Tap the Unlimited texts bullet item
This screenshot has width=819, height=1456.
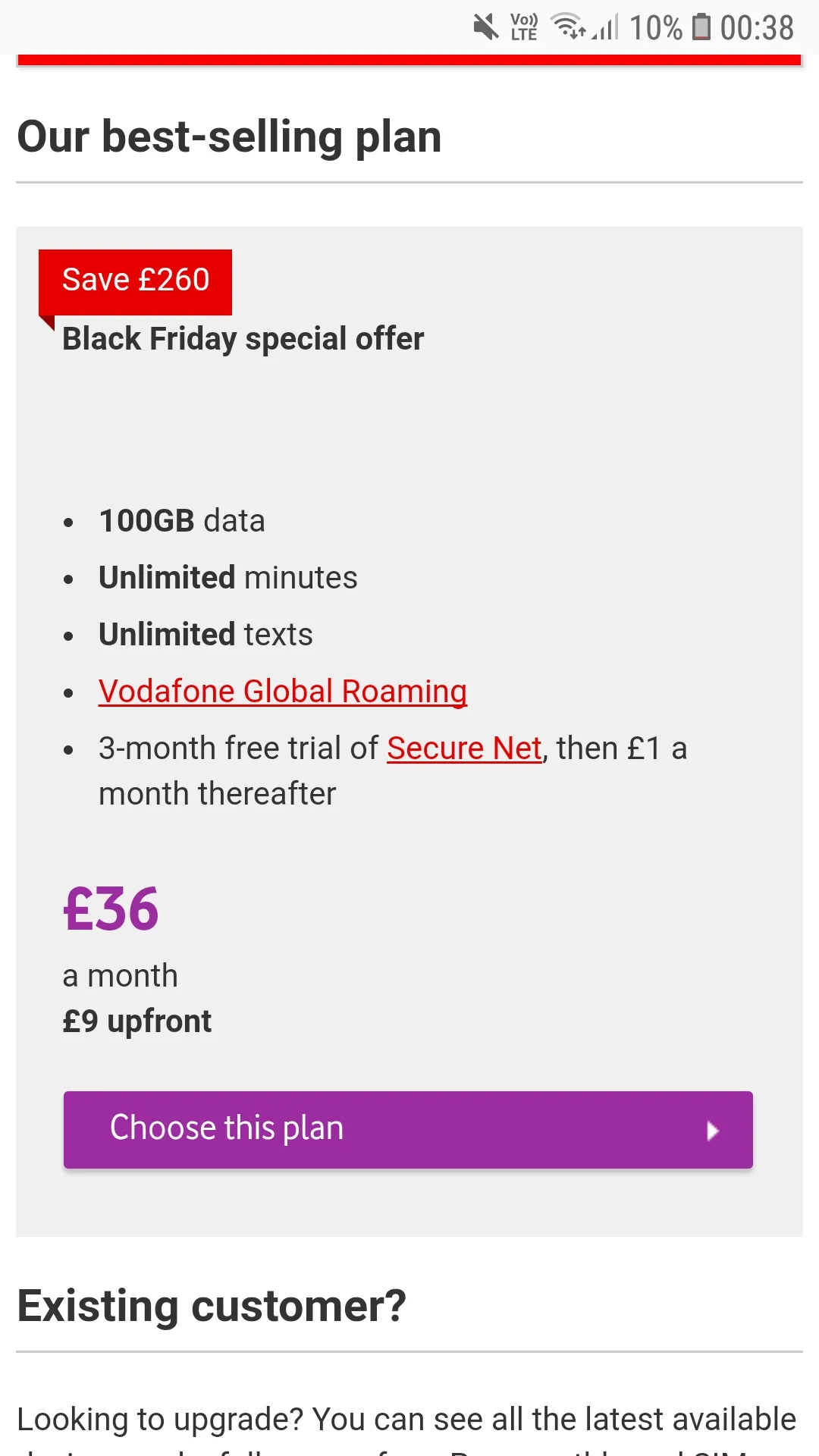coord(206,635)
